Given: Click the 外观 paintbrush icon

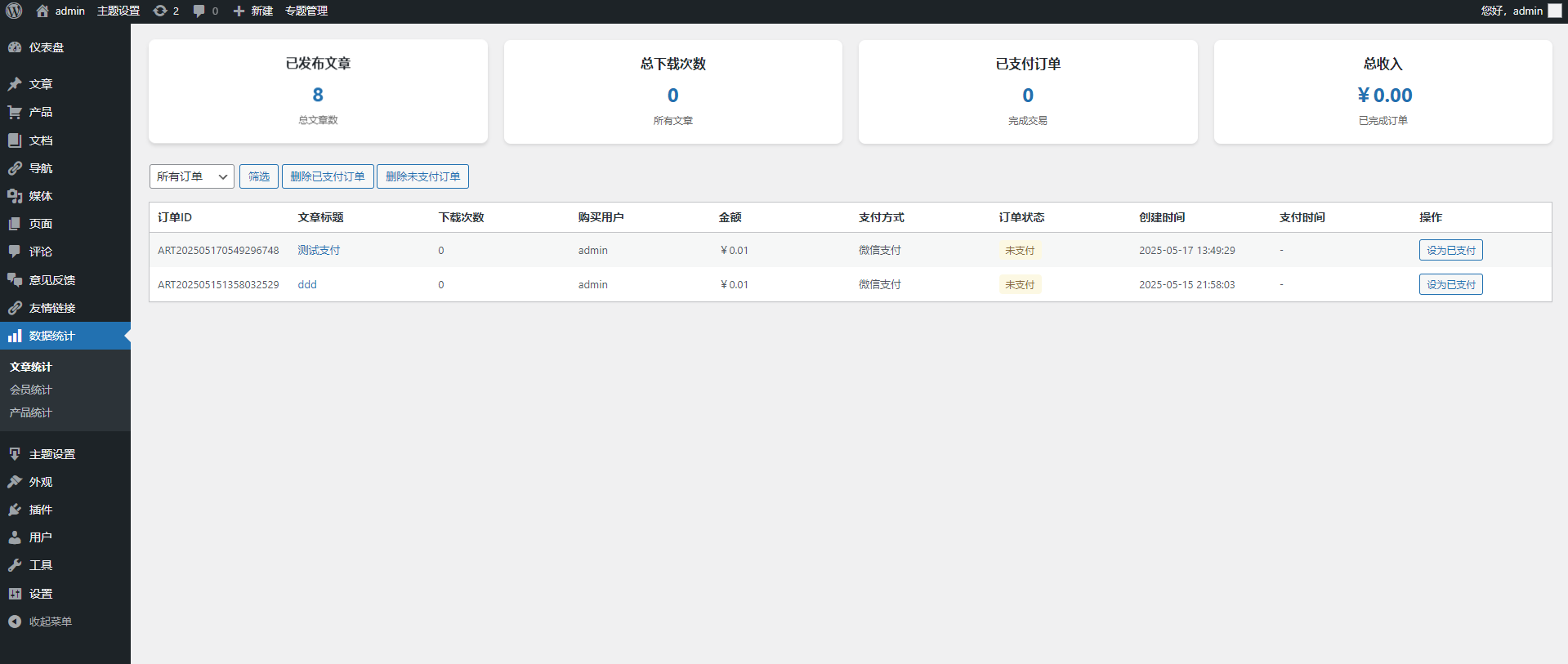Looking at the screenshot, I should pos(15,482).
